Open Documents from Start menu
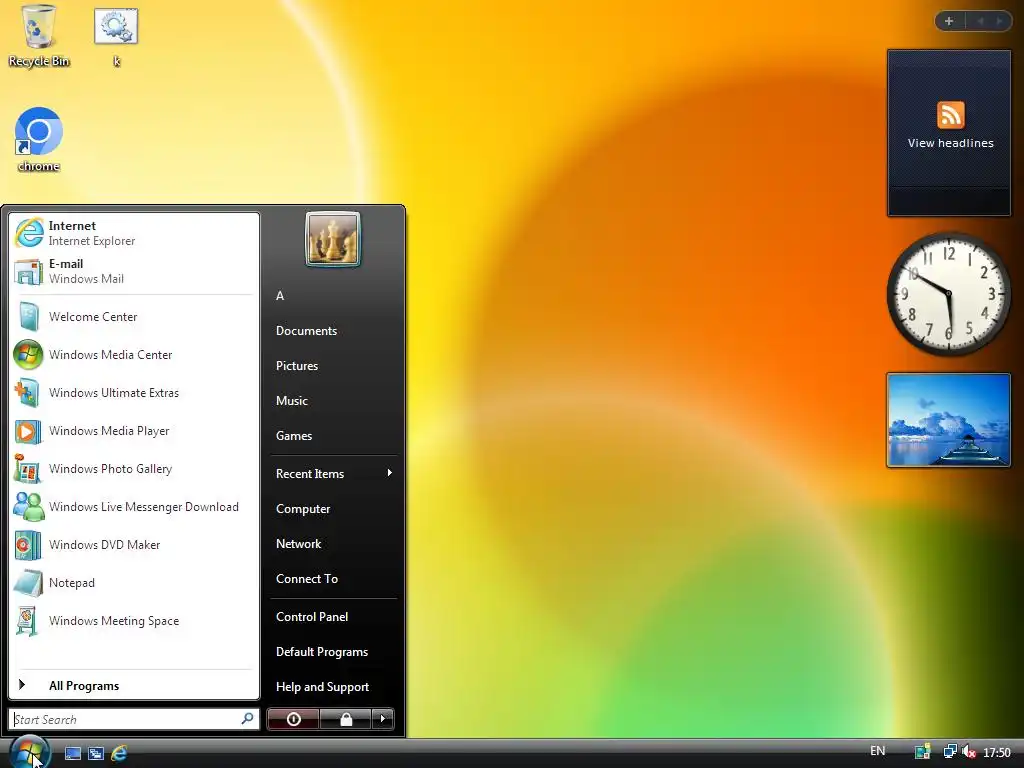Screen dimensions: 1024x768 click(333, 330)
